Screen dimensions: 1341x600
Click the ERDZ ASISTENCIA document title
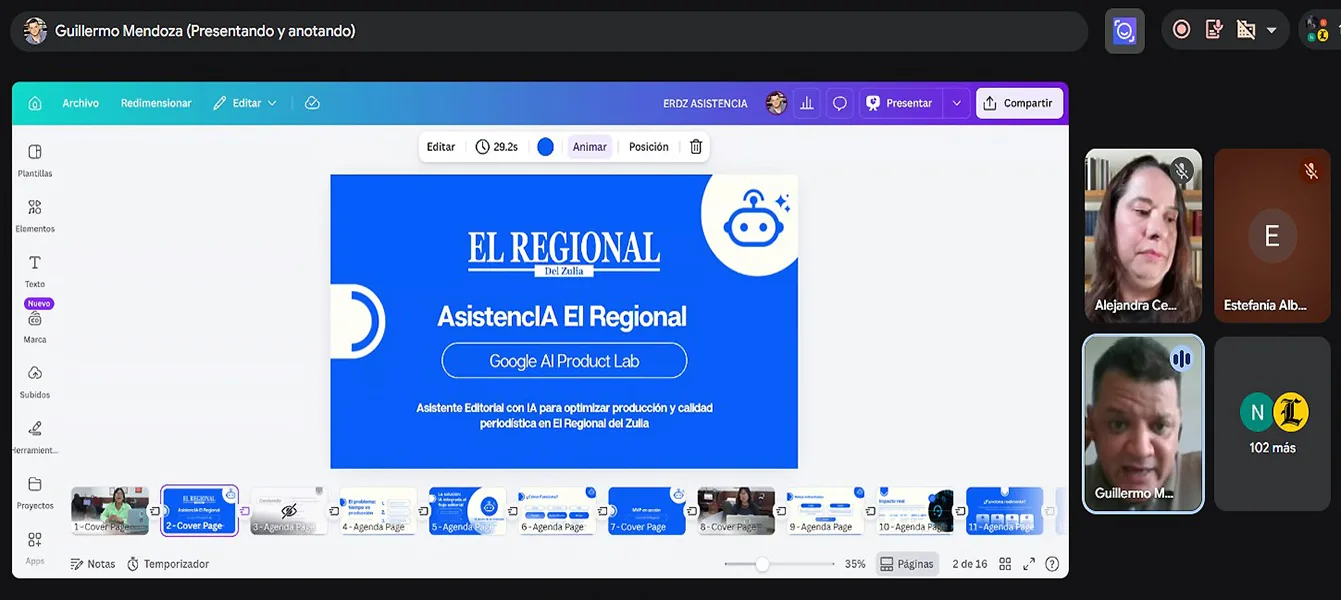pos(705,103)
